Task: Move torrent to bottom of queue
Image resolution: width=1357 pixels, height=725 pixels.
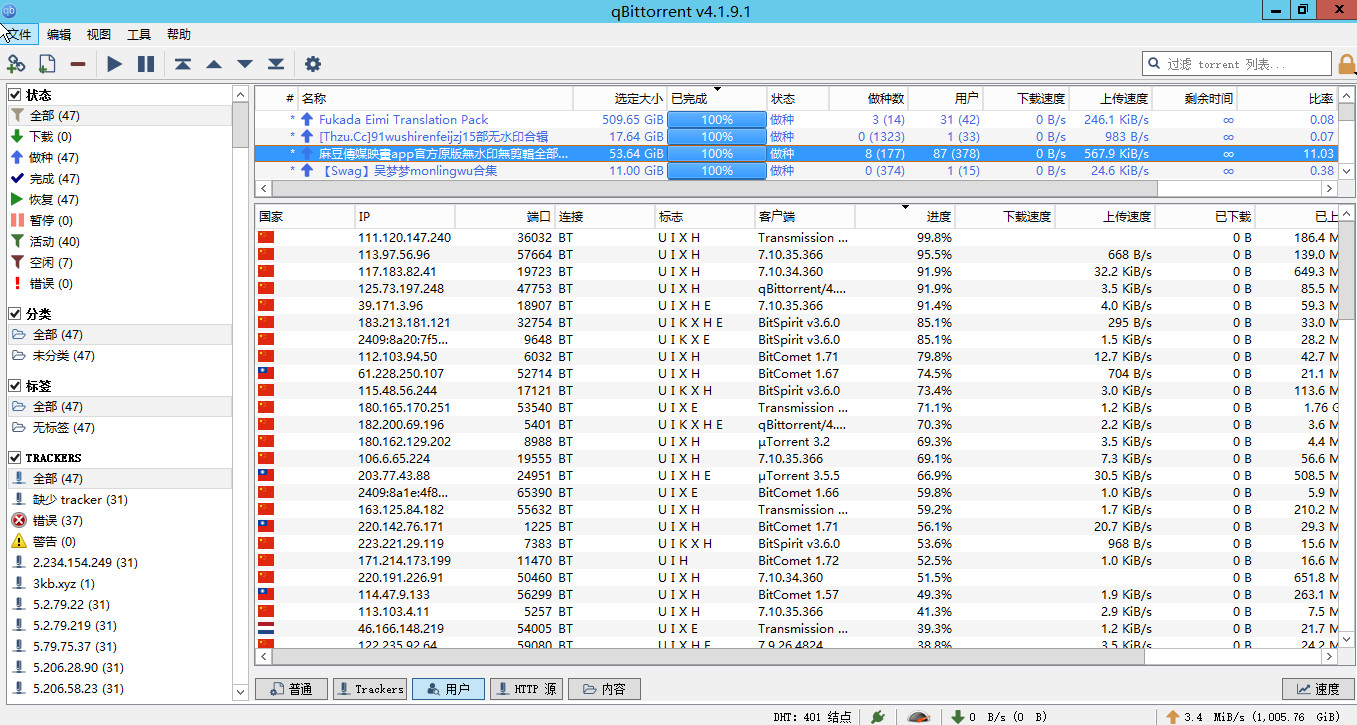Action: pyautogui.click(x=276, y=64)
